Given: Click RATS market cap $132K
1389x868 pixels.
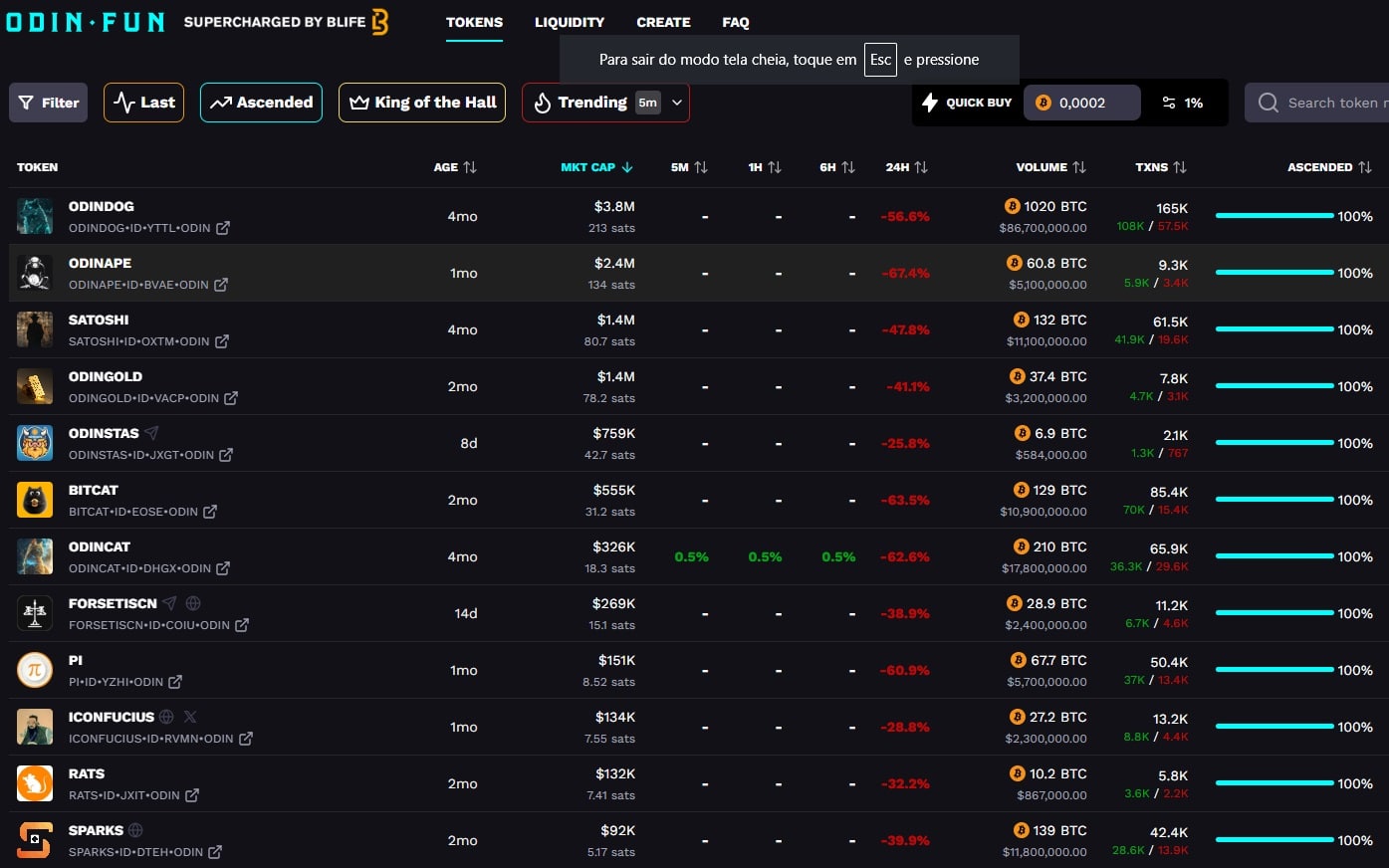Looking at the screenshot, I should click(x=615, y=773).
